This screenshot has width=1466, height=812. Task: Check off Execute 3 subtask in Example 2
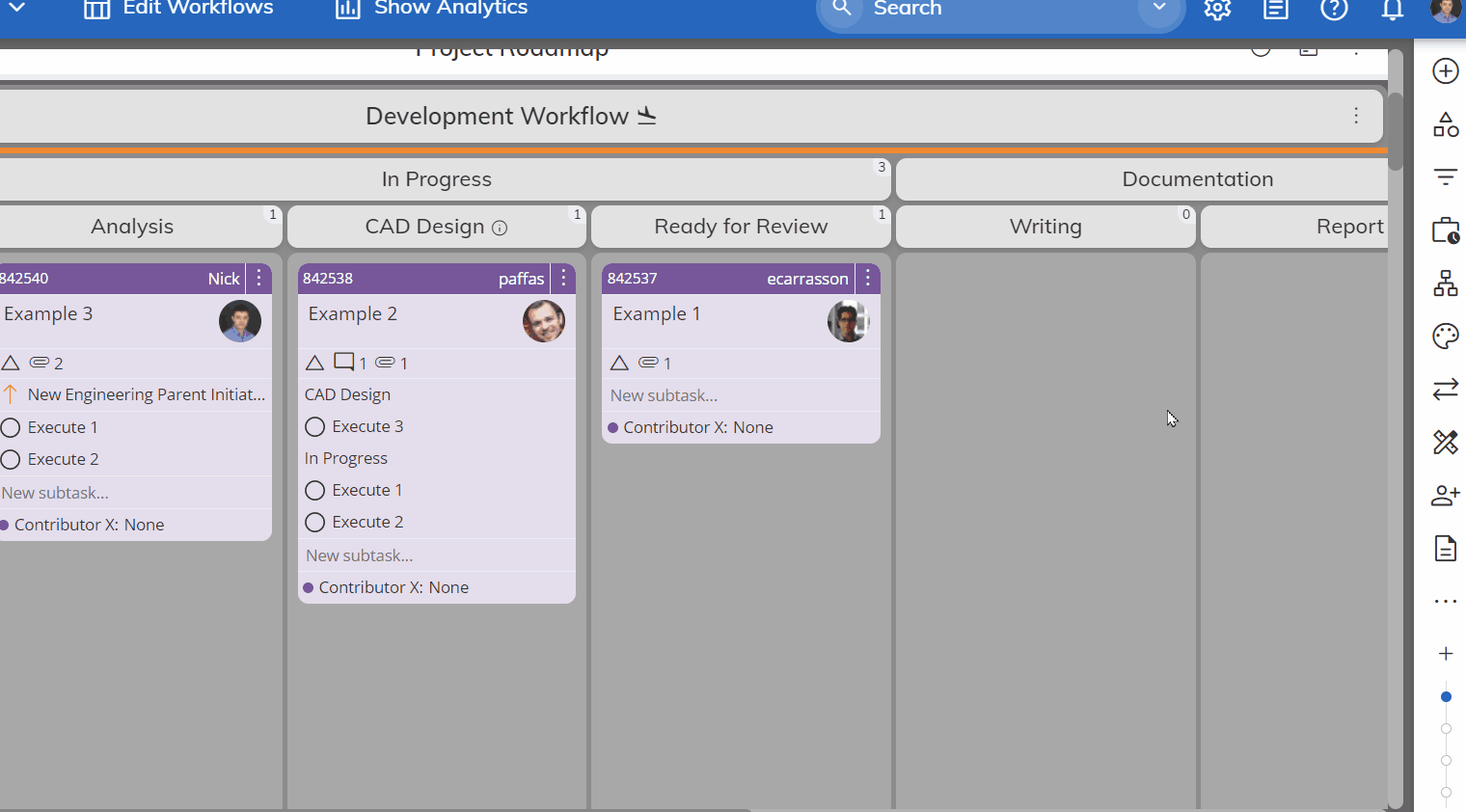314,426
